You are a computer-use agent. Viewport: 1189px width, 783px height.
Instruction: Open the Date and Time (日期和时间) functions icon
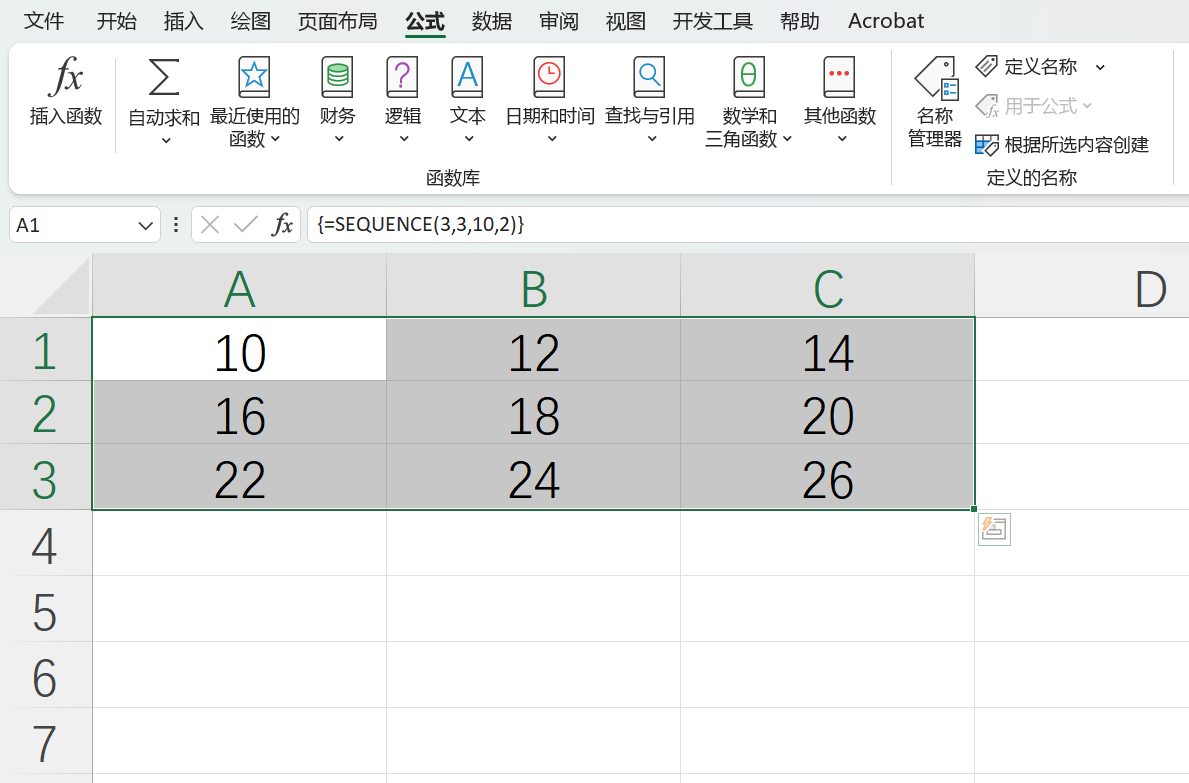coord(550,77)
